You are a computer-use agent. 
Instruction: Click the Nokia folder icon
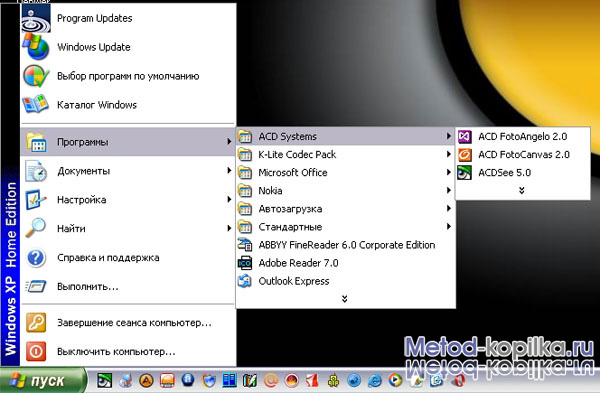(x=245, y=191)
